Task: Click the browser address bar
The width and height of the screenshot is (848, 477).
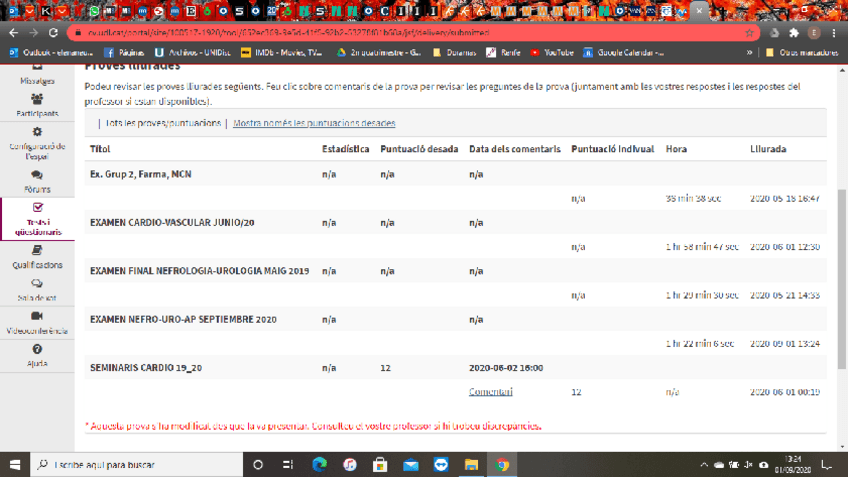Action: [x=400, y=32]
